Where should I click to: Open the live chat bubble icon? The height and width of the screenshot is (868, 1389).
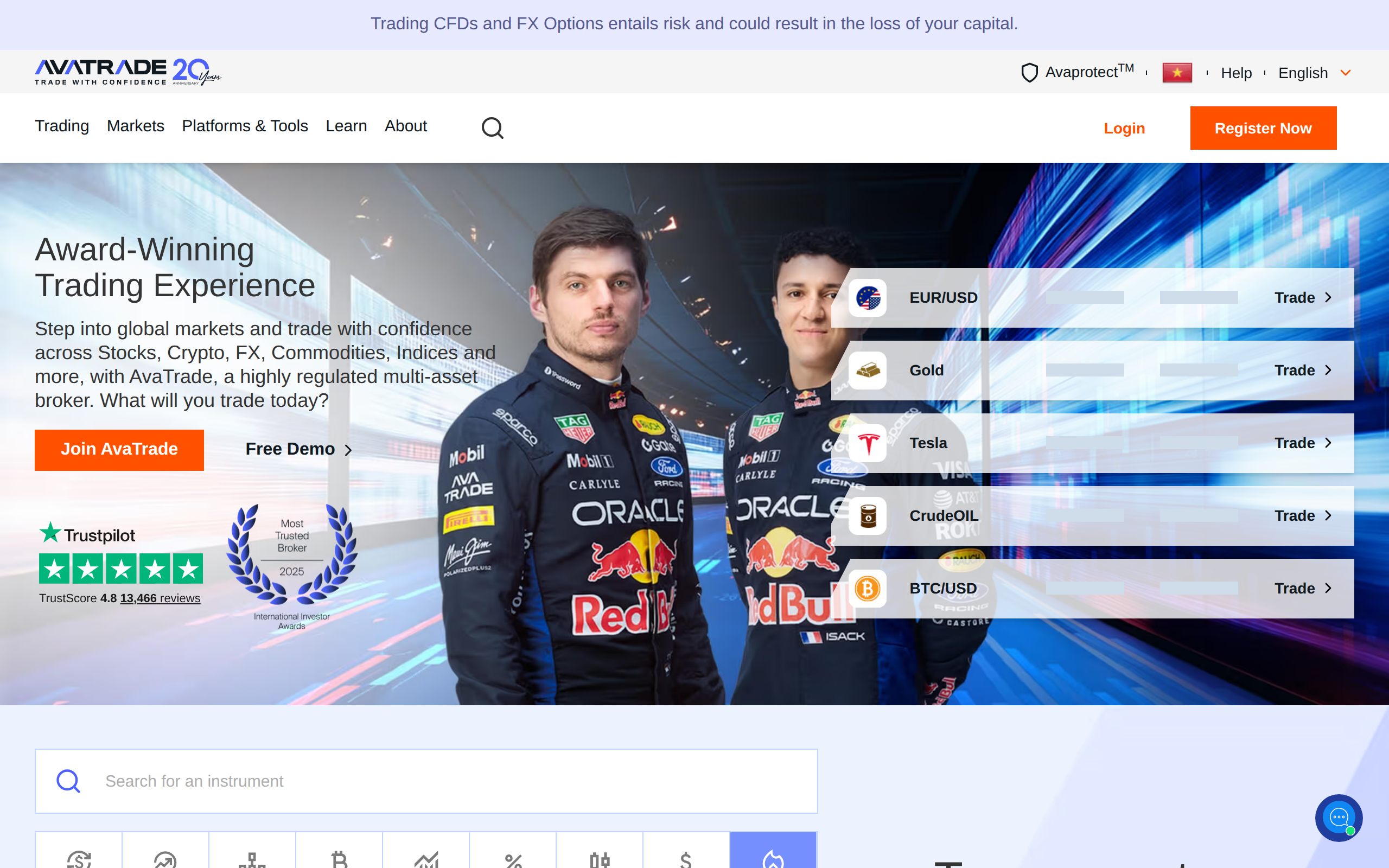tap(1339, 818)
